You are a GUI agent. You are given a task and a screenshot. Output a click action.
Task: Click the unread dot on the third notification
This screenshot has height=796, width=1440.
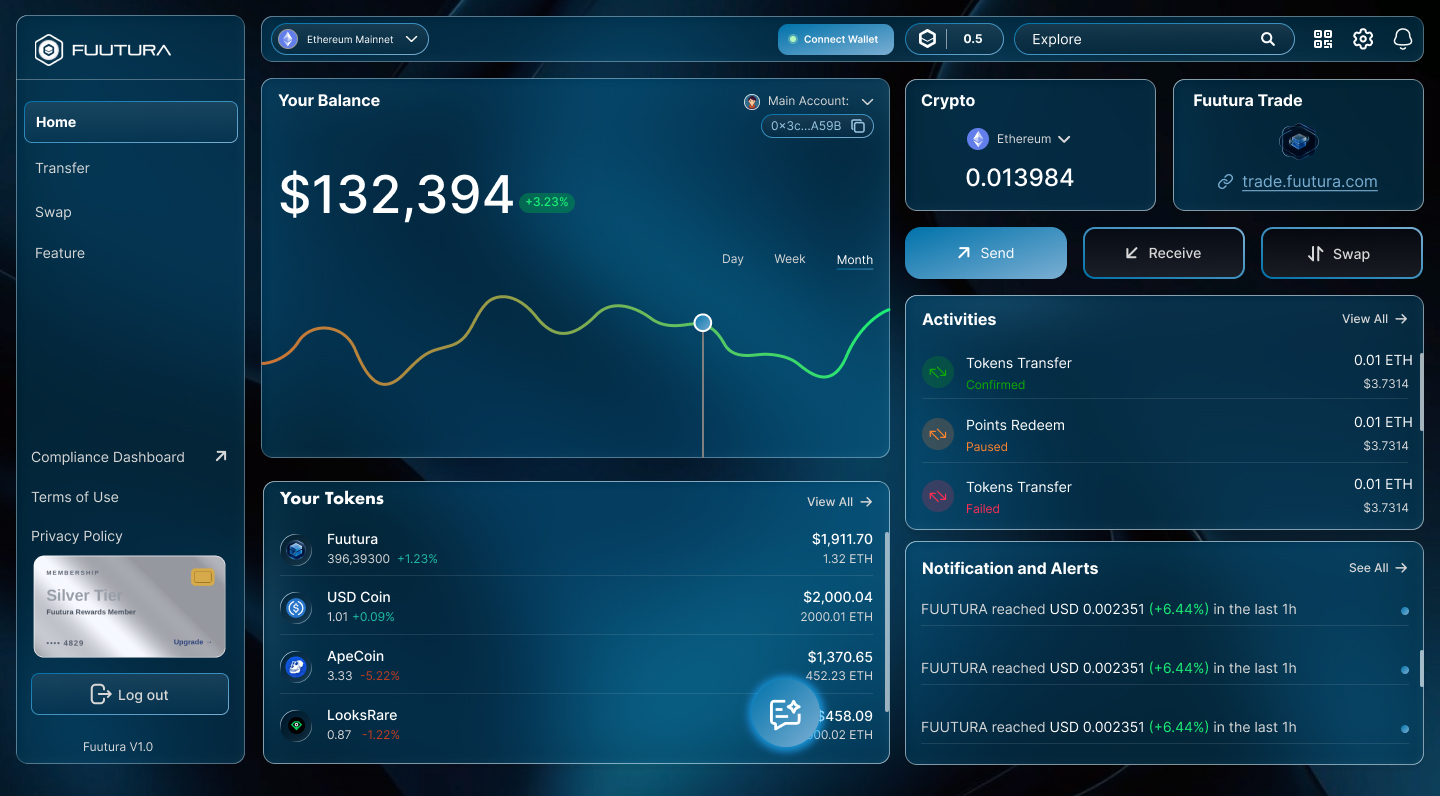click(x=1405, y=729)
